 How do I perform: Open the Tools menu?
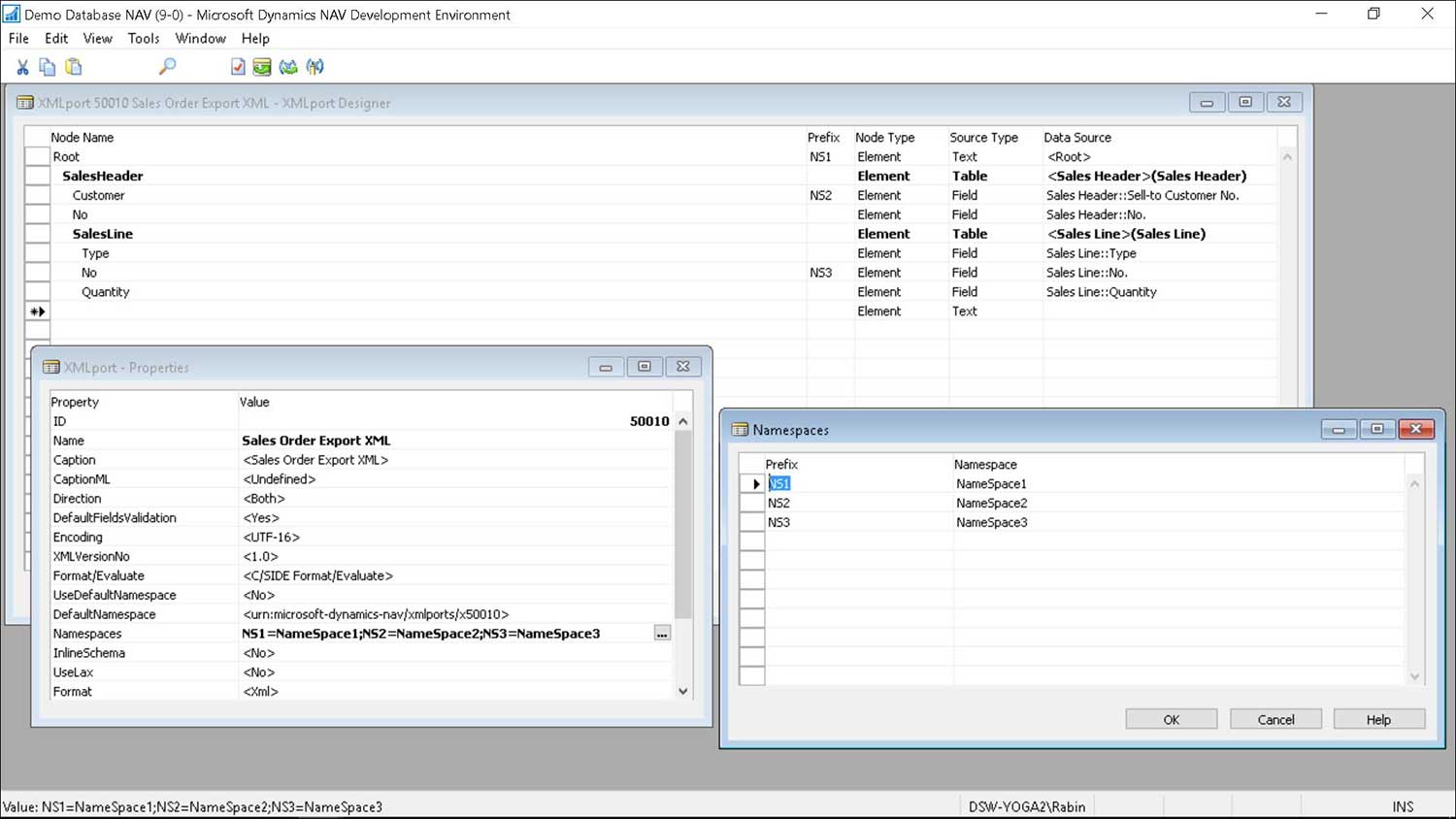pos(143,39)
